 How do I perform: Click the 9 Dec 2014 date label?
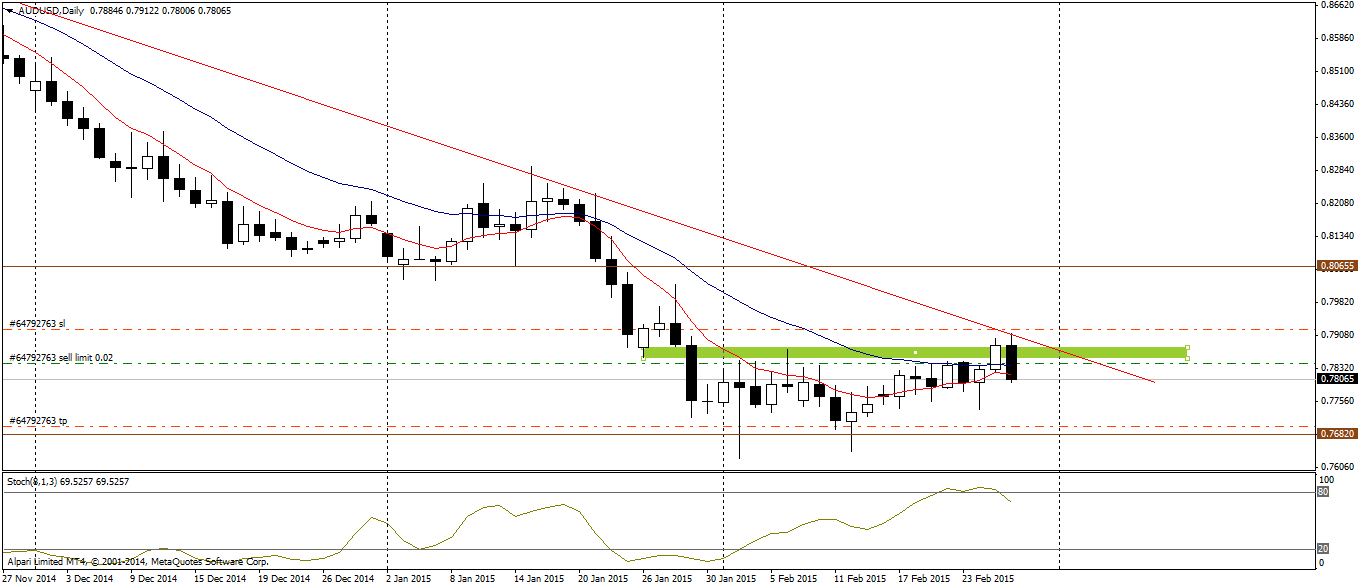(x=153, y=578)
